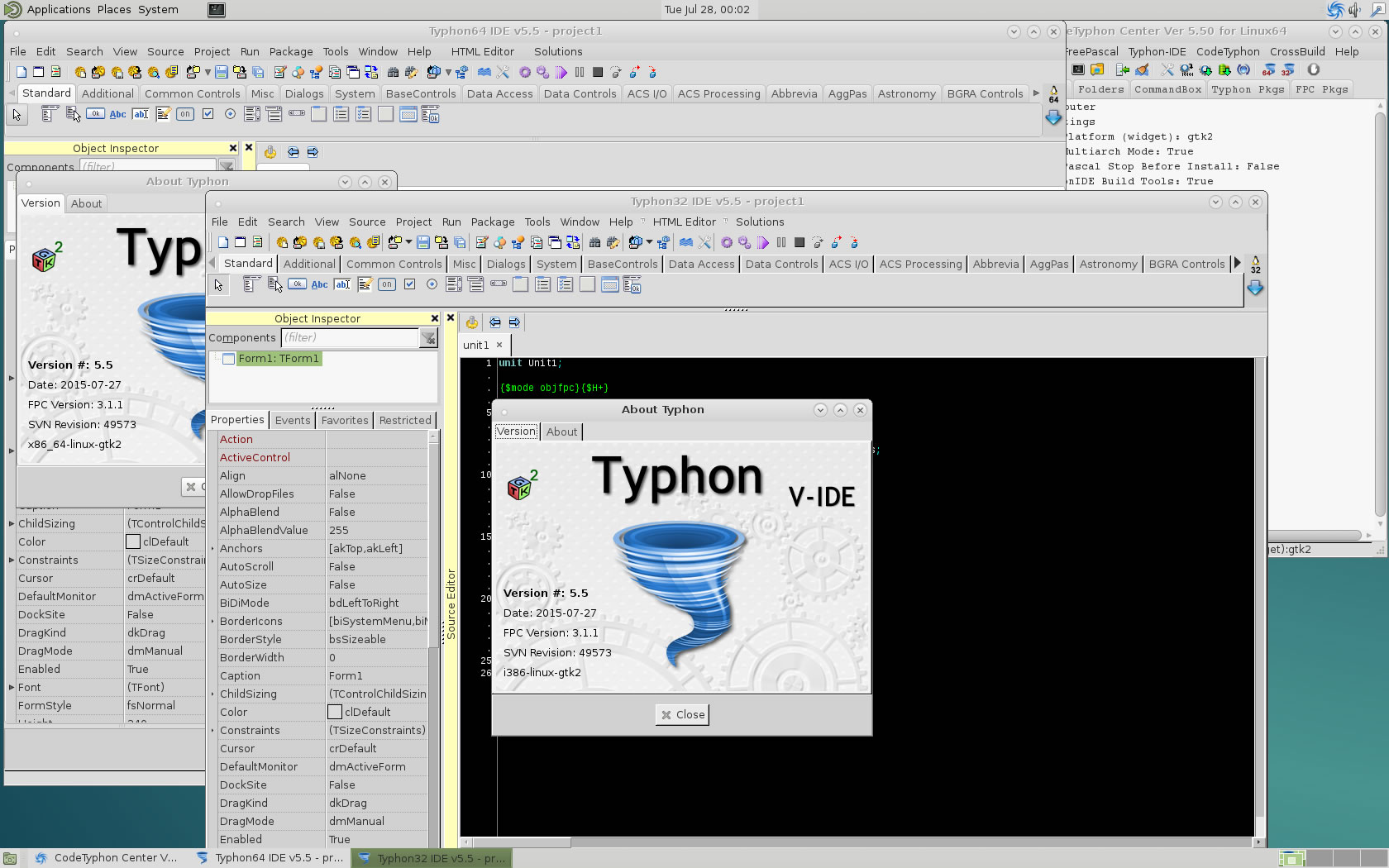Select TMainMenu component in Typhon32 palette
The image size is (1389, 868).
[x=252, y=284]
